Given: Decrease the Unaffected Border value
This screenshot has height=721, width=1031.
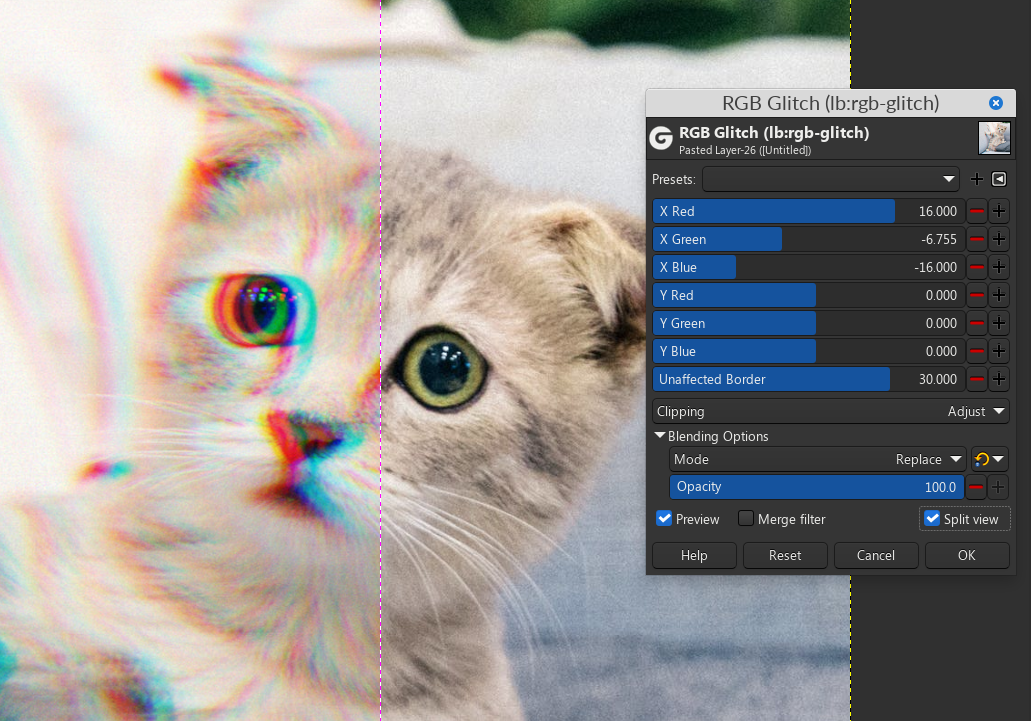Looking at the screenshot, I should [x=976, y=379].
